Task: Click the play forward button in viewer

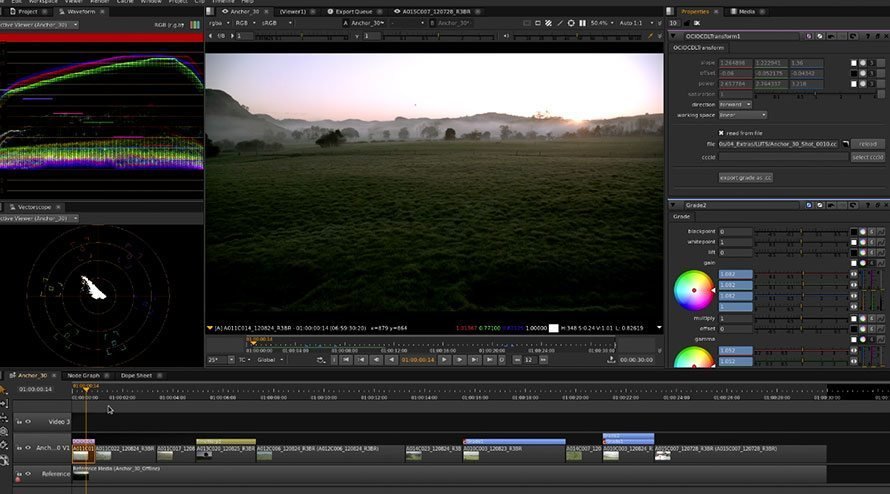Action: (444, 360)
